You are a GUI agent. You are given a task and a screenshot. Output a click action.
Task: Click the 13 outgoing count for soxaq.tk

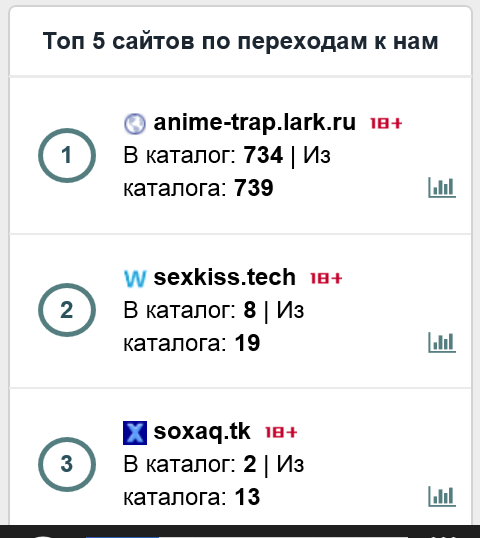point(247,497)
